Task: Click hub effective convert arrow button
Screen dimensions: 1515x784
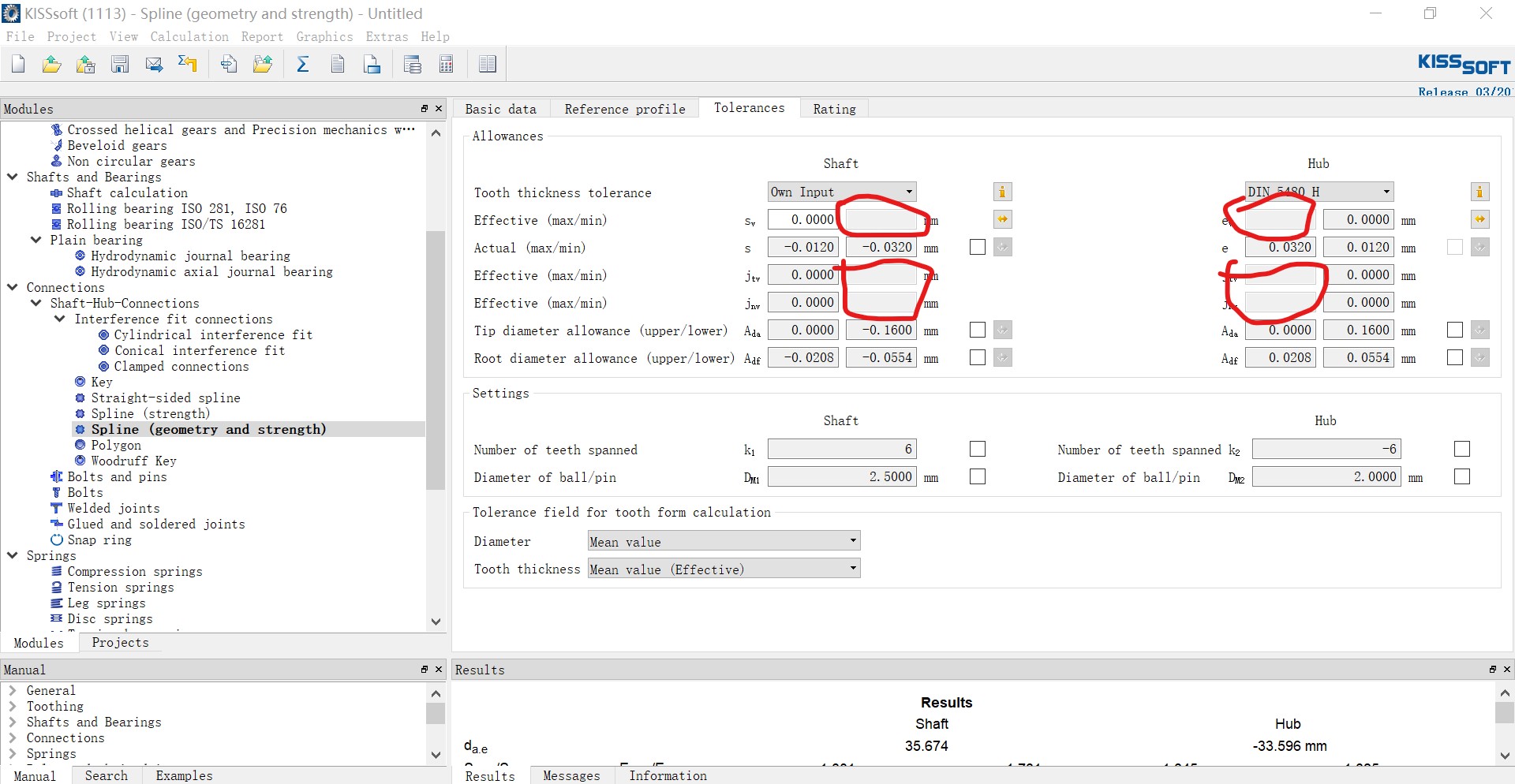Action: 1479,219
